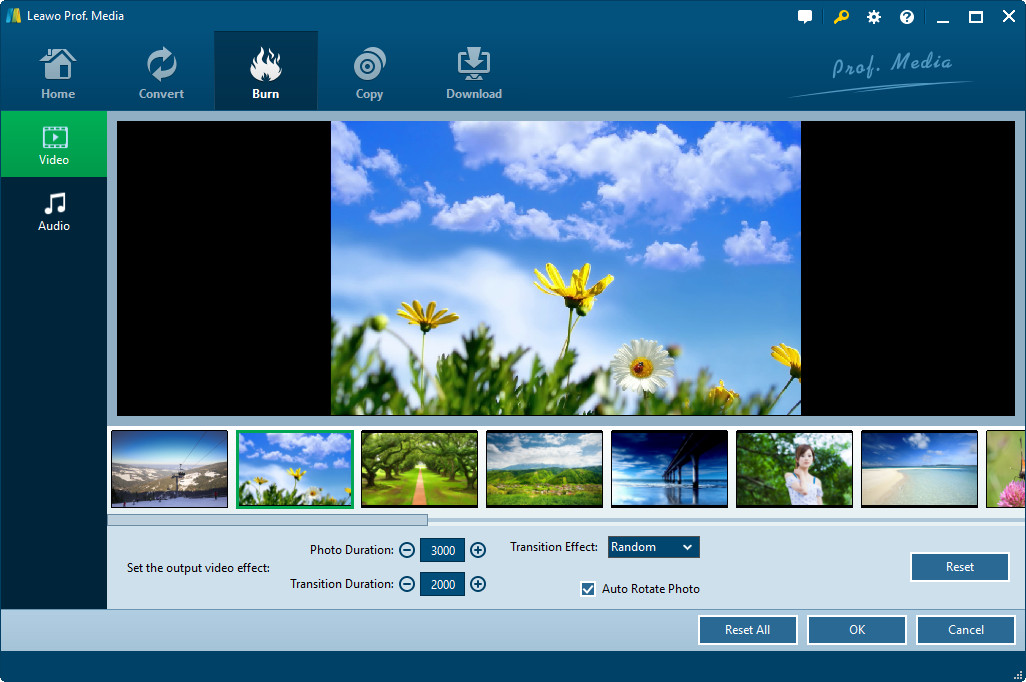The width and height of the screenshot is (1026, 682).
Task: Increase Photo Duration with plus button
Action: coord(478,550)
